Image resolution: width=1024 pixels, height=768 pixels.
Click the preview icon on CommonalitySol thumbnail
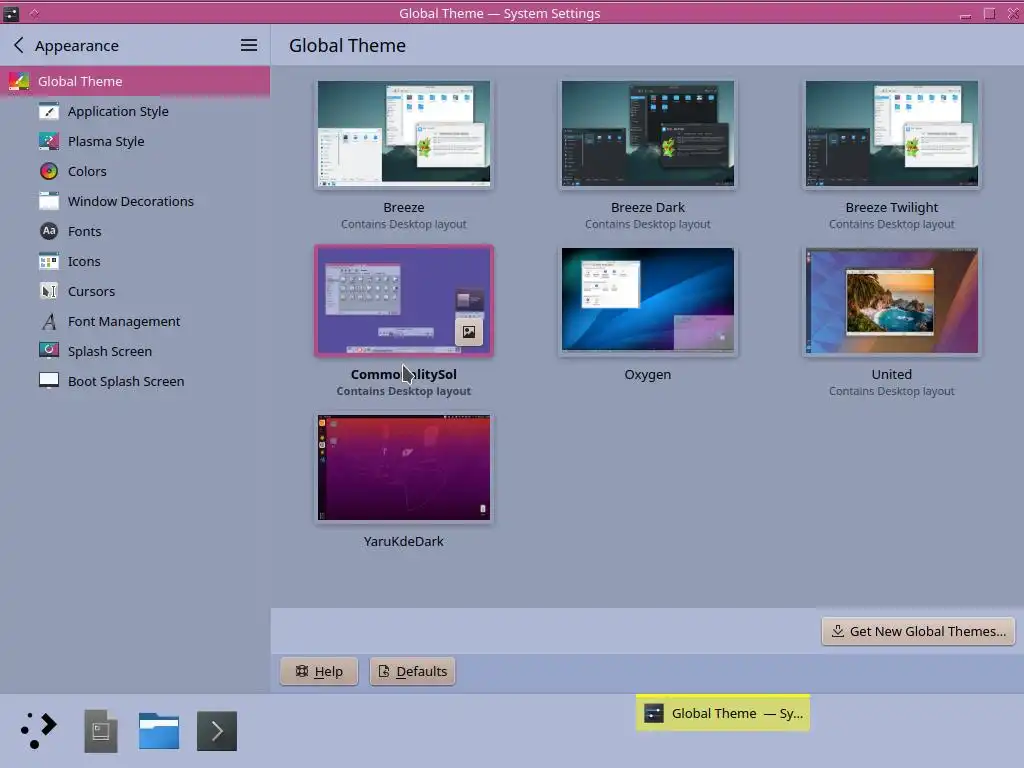coord(469,332)
